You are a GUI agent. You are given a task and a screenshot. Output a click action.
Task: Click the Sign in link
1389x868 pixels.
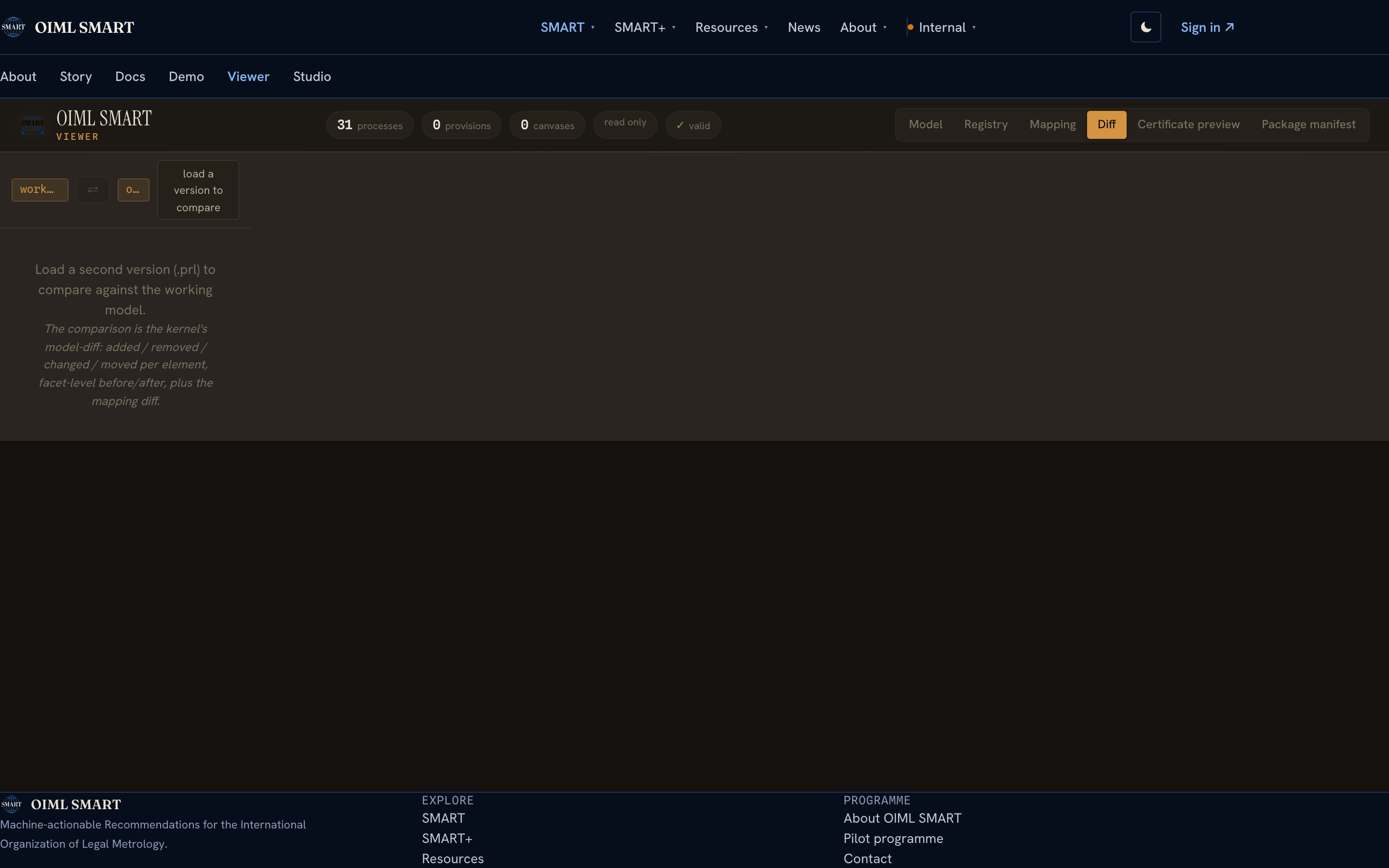coord(1207,27)
